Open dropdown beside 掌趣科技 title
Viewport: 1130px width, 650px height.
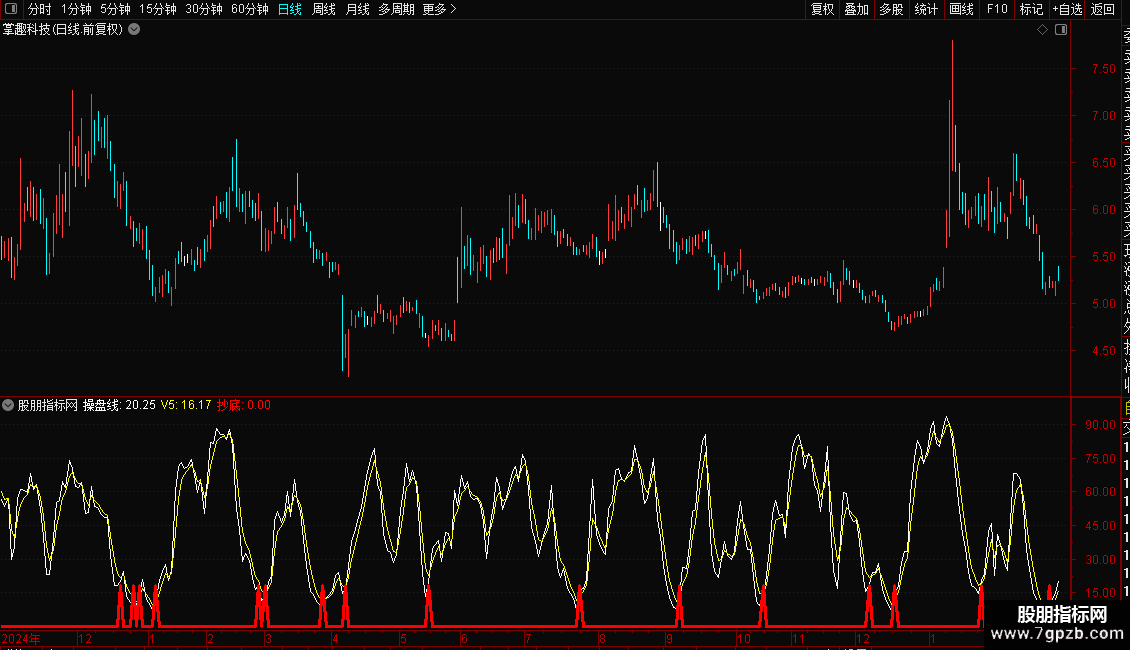pyautogui.click(x=134, y=30)
